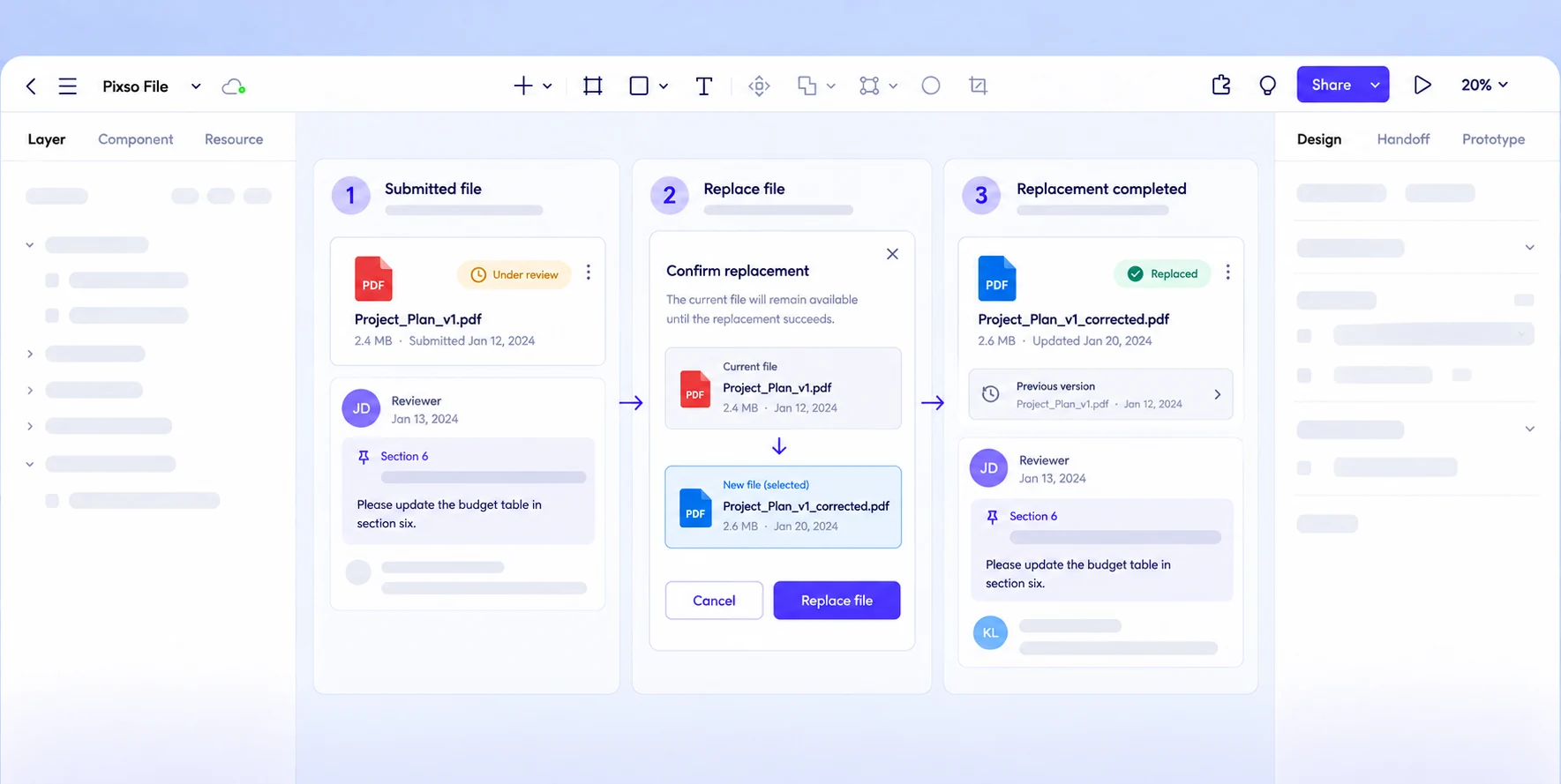Switch to the Layer tab
Screen dimensions: 1561x784
[x=47, y=139]
